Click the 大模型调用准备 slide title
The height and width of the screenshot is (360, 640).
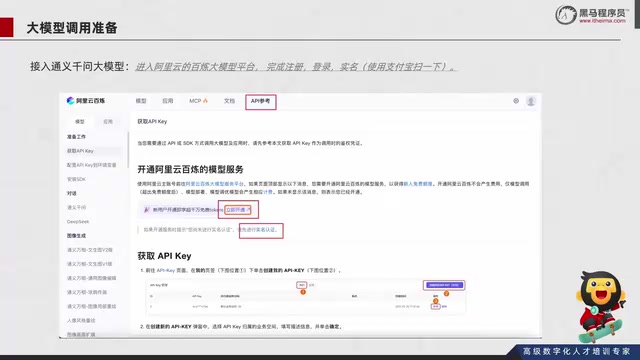(72, 28)
